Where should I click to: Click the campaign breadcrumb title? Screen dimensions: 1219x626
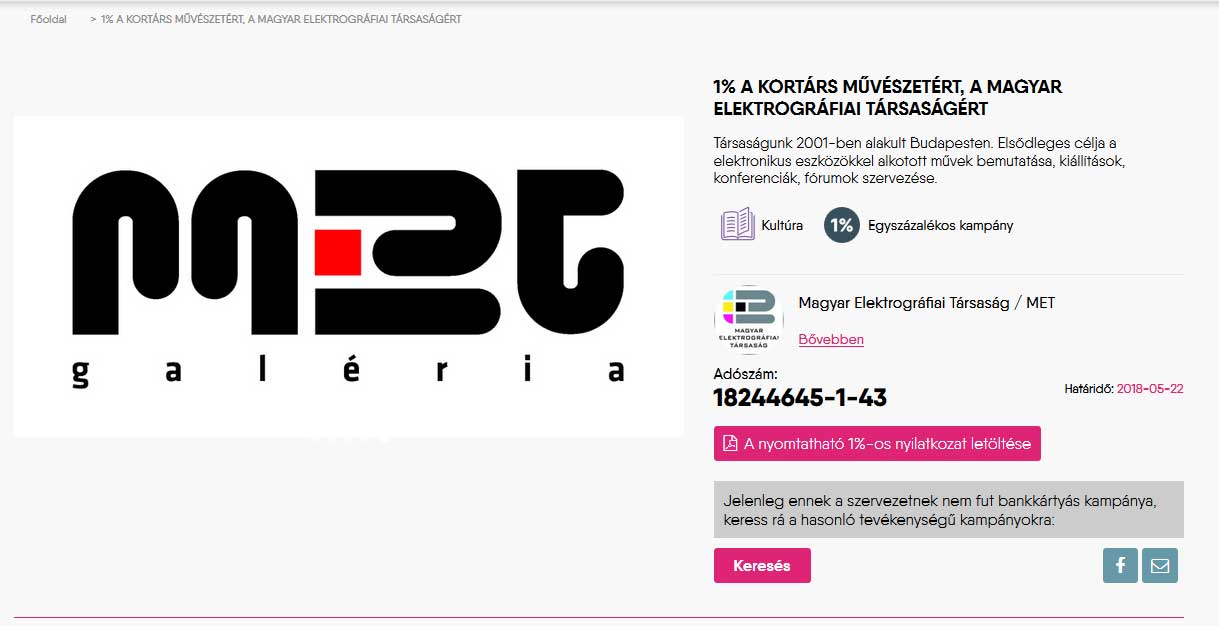pos(281,19)
